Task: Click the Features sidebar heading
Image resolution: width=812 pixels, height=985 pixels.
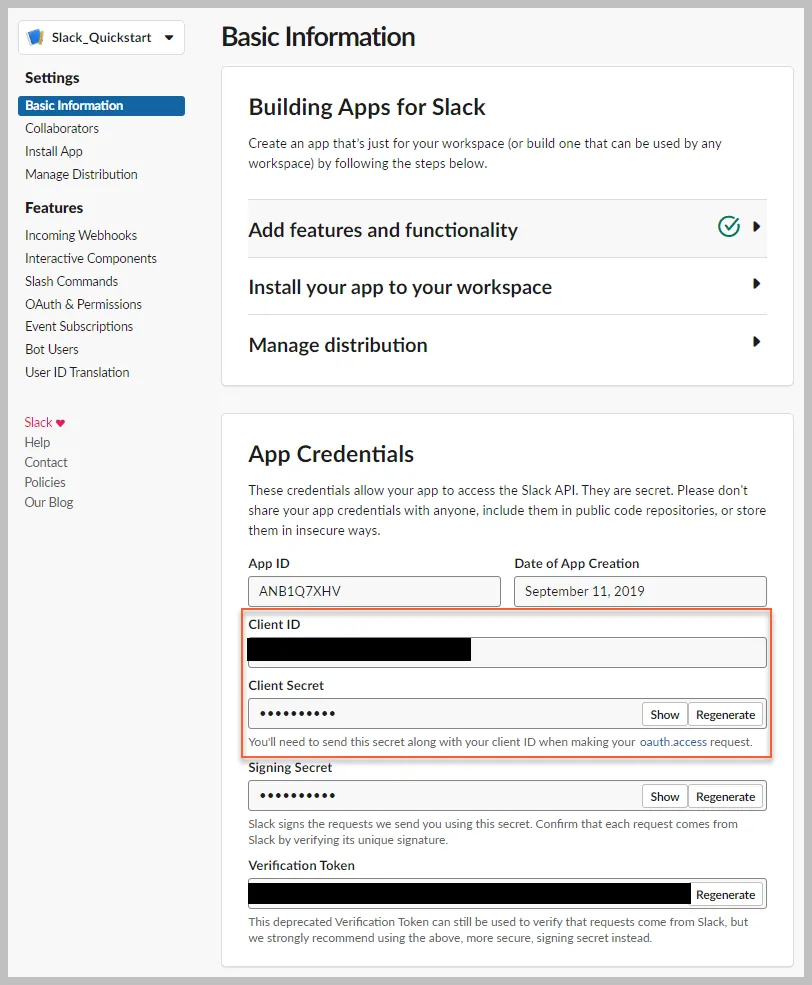Action: click(54, 208)
